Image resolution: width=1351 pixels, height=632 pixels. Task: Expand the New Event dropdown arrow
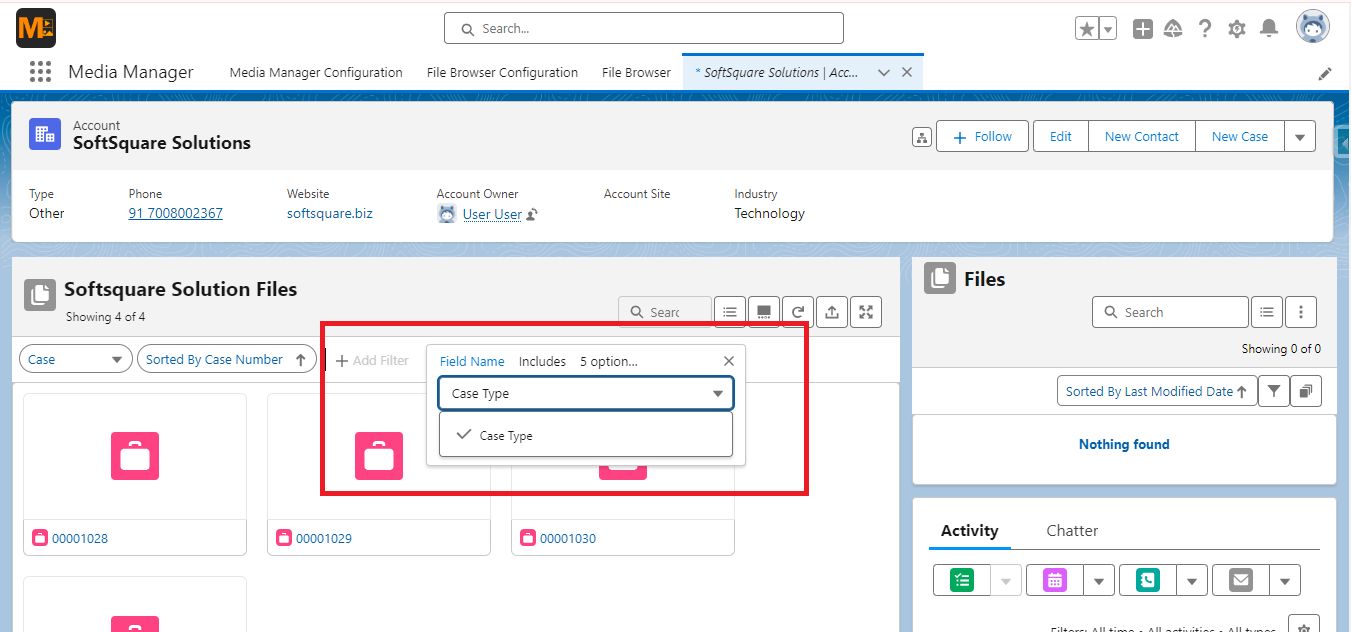[x=1099, y=580]
